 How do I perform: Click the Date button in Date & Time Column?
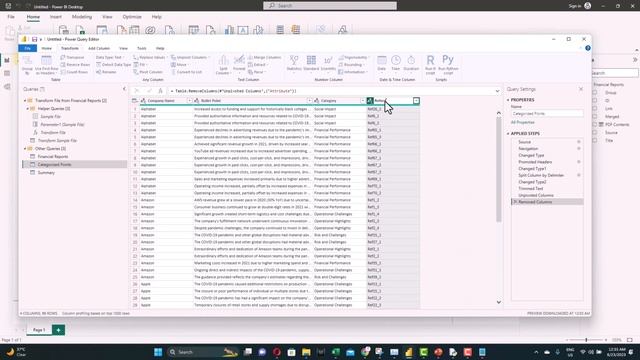point(382,64)
